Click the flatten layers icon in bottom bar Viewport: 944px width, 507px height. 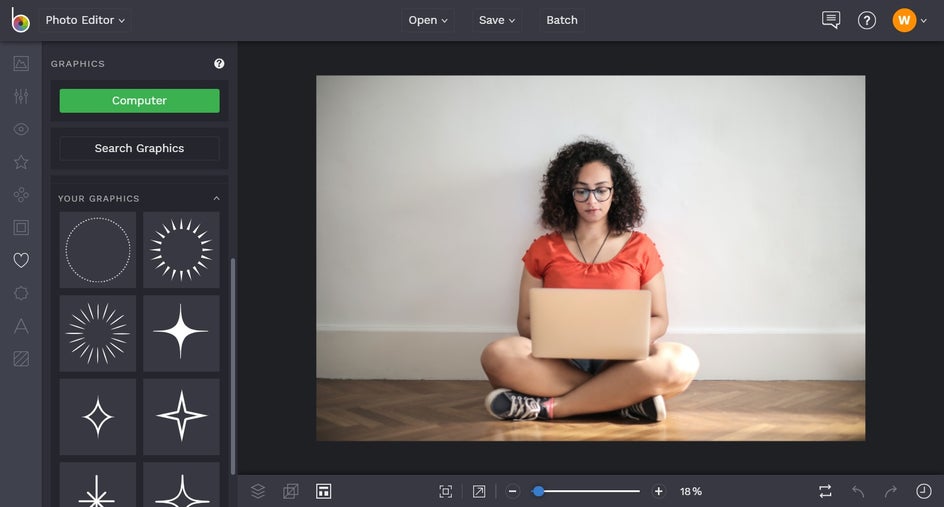[x=291, y=491]
